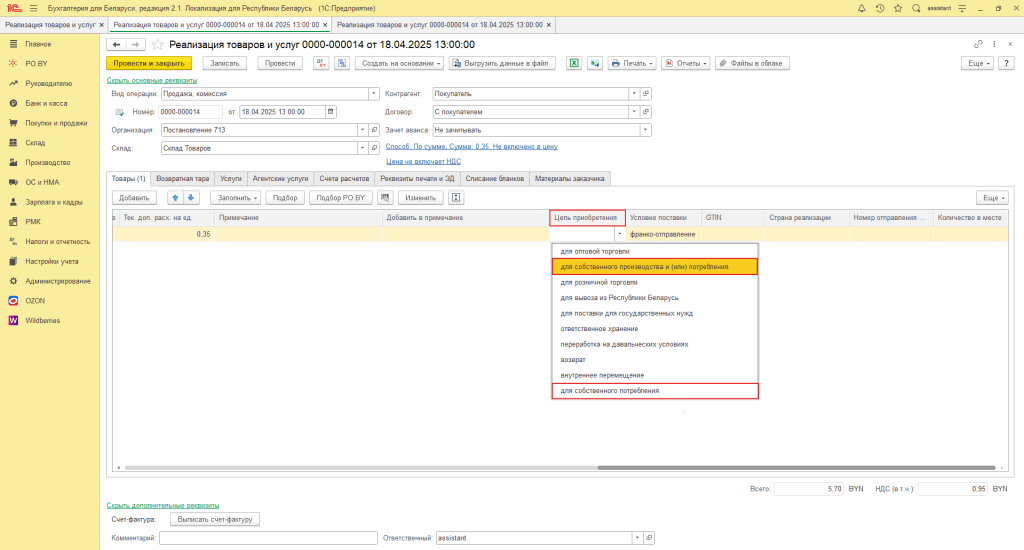Expand Договор dropdown arrow
Viewport: 1024px width, 550px height.
[x=634, y=112]
